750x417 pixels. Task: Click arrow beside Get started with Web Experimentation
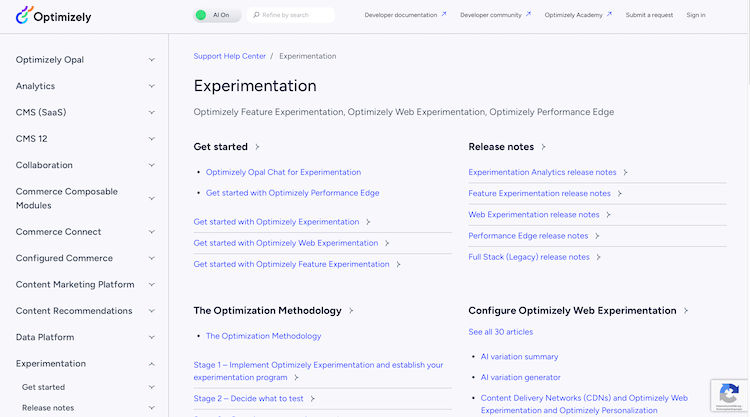click(x=387, y=243)
